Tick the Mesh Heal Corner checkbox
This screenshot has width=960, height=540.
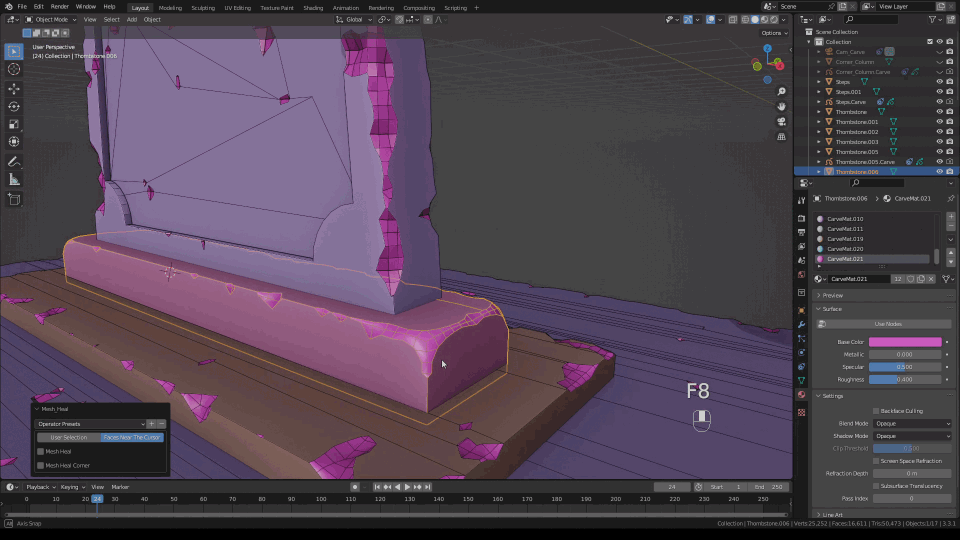pyautogui.click(x=41, y=465)
